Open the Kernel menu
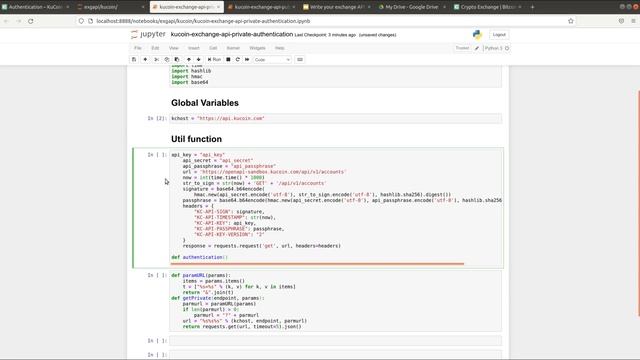Image resolution: width=640 pixels, height=360 pixels. (x=233, y=48)
